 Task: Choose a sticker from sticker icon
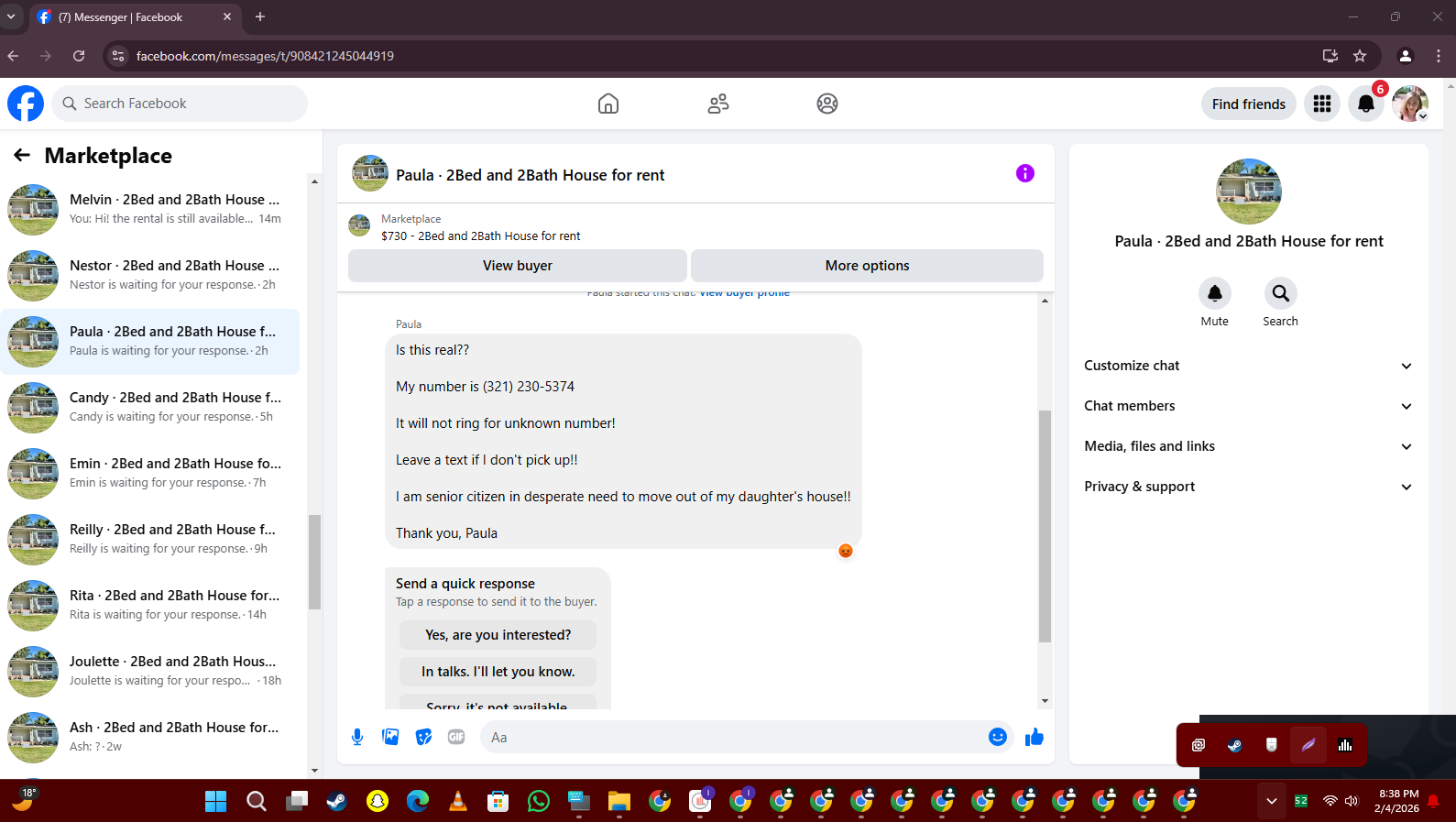click(423, 737)
